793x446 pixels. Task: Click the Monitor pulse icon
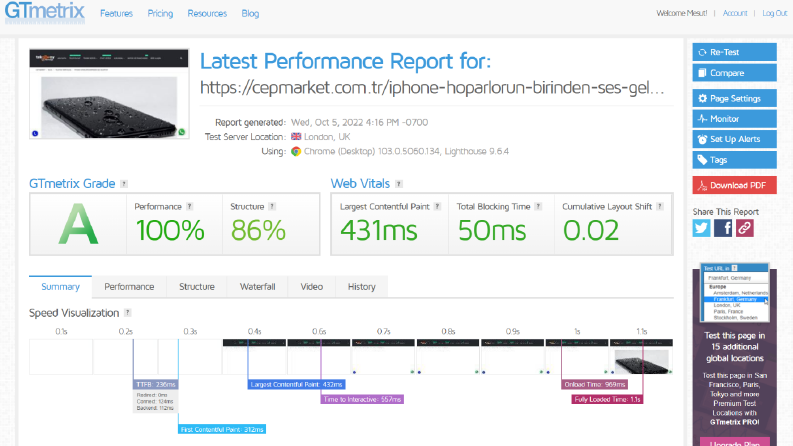[x=702, y=119]
